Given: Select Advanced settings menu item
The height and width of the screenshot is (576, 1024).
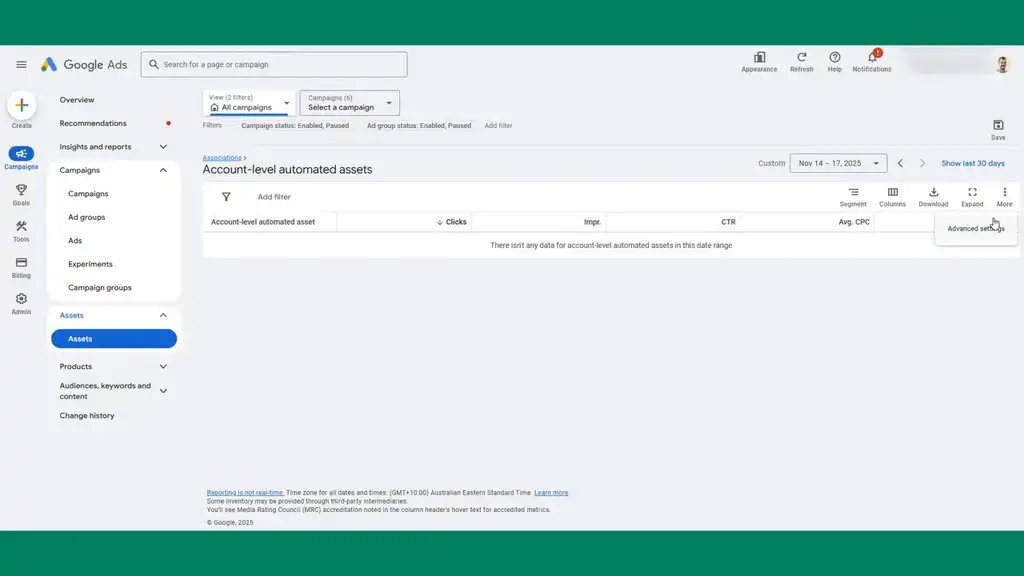Looking at the screenshot, I should point(975,229).
